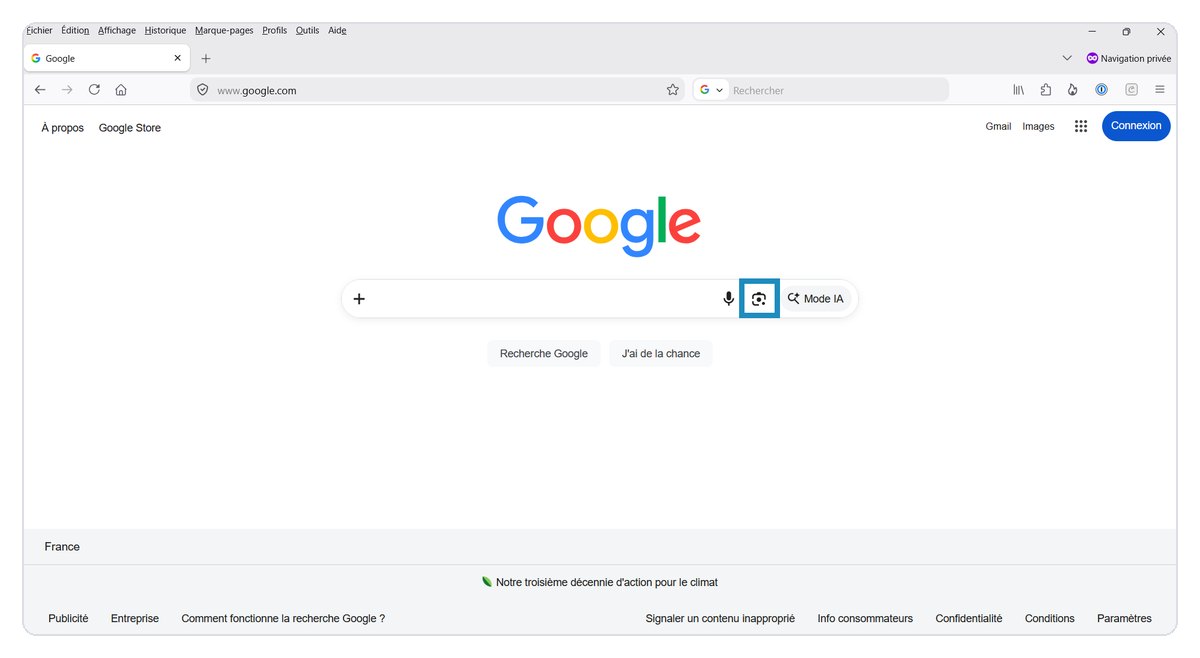
Task: Click the Recherche Google button
Action: (x=544, y=353)
